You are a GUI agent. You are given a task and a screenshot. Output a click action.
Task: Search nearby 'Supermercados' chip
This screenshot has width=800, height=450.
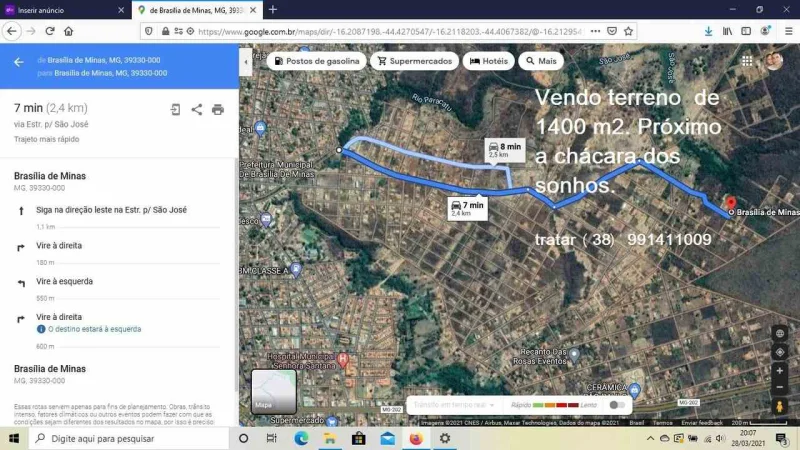pos(414,61)
